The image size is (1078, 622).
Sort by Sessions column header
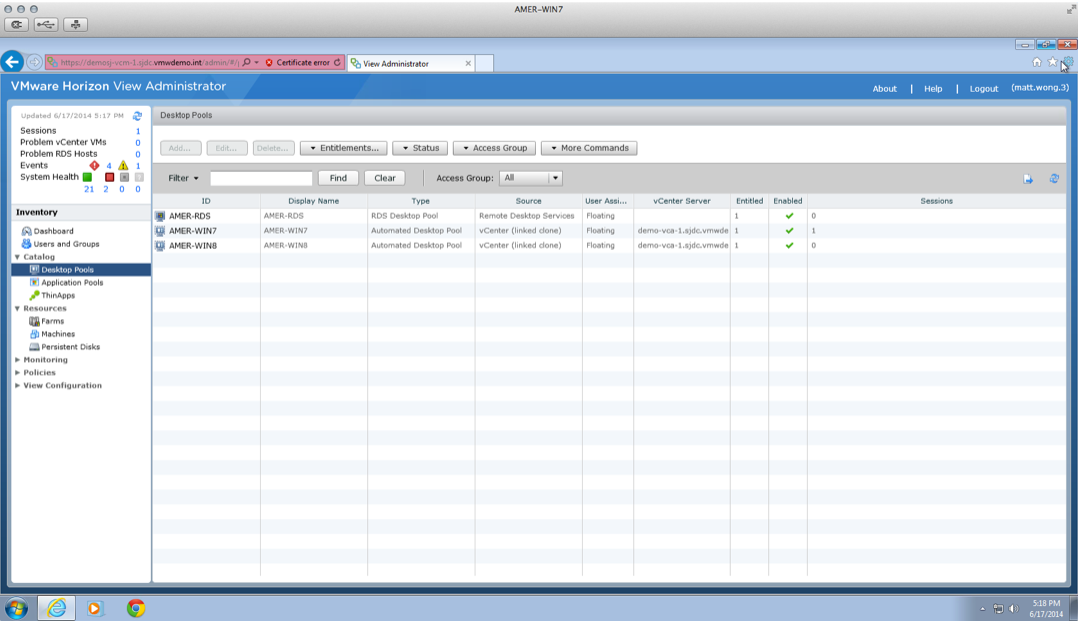pyautogui.click(x=936, y=201)
